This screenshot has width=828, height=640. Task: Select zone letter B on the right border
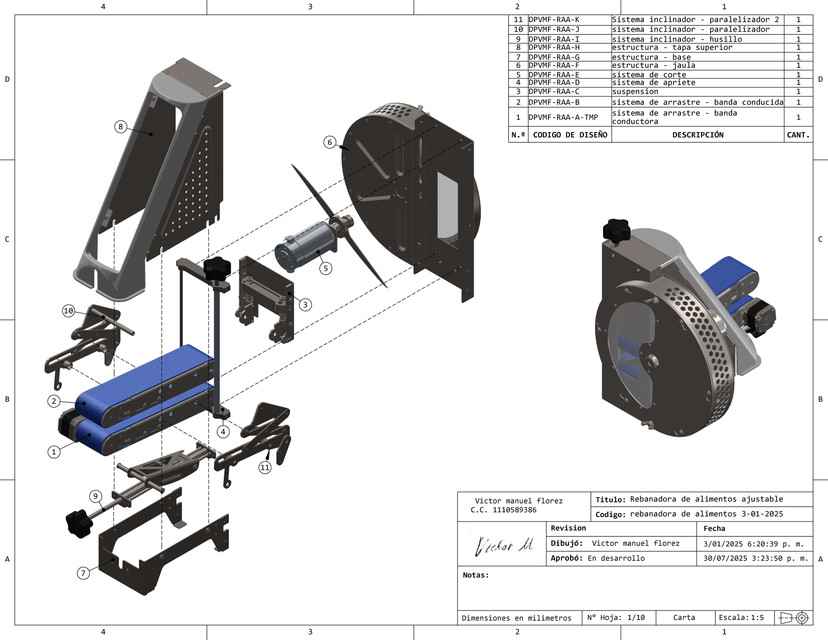[x=820, y=397]
